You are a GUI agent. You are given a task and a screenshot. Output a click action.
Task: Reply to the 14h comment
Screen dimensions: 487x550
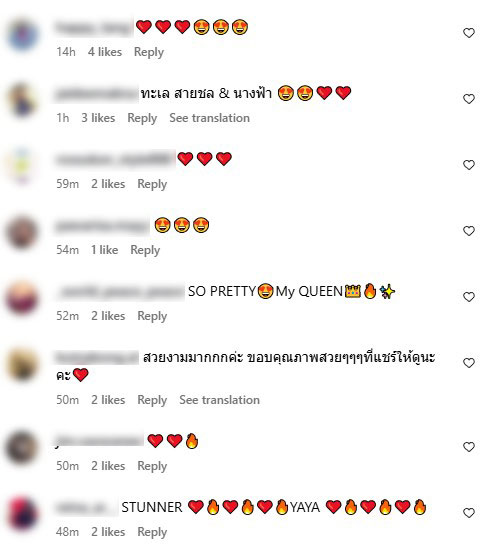(x=149, y=52)
